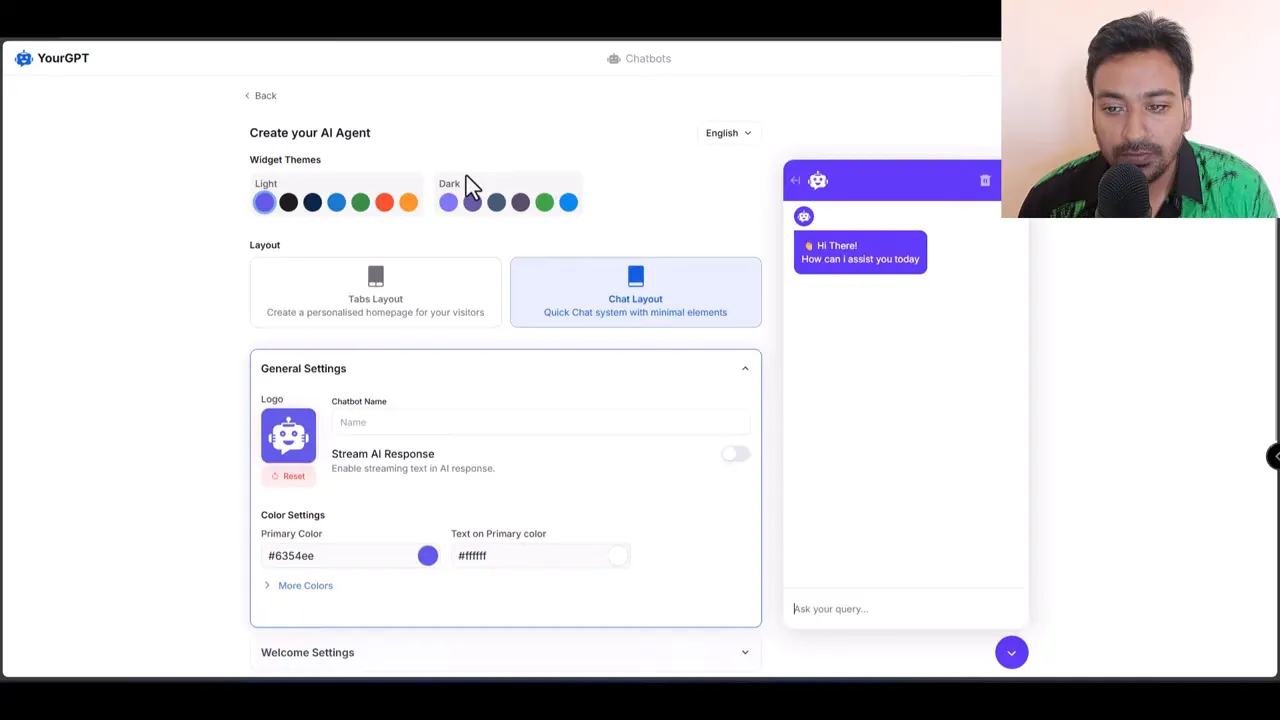The width and height of the screenshot is (1280, 720).
Task: Select the green dark theme swatch
Action: point(544,202)
